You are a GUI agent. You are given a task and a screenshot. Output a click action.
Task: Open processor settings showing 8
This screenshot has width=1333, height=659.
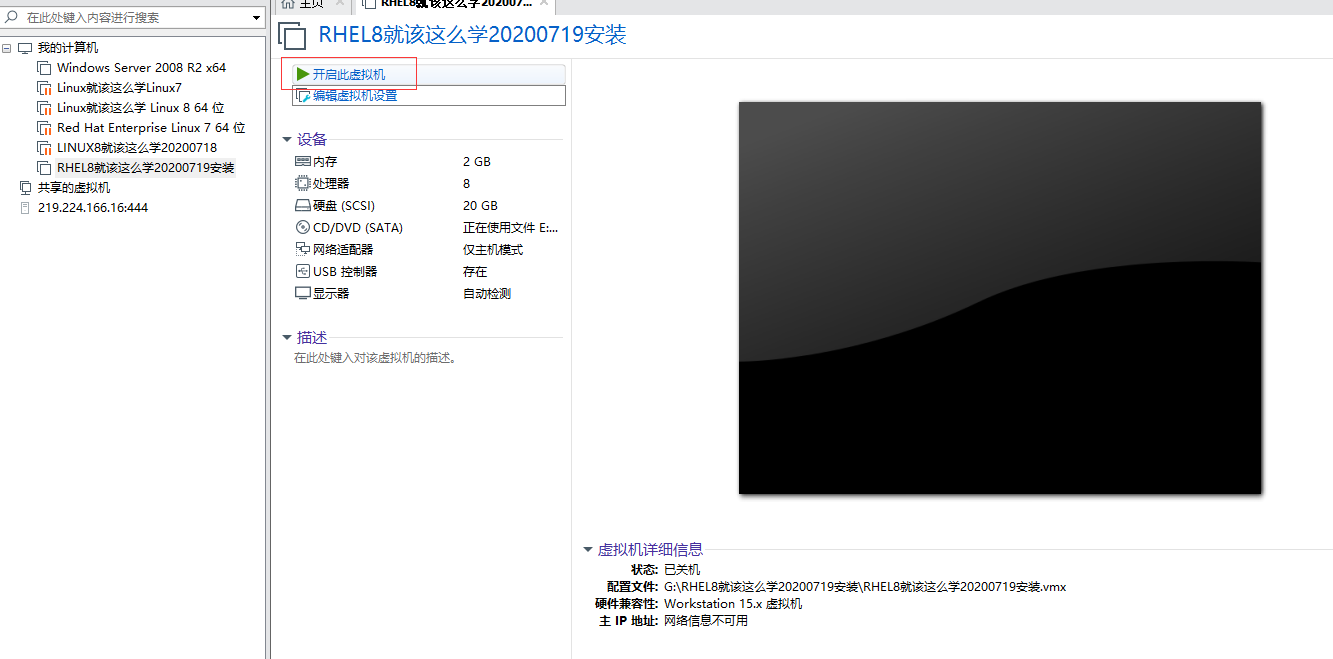click(x=467, y=183)
